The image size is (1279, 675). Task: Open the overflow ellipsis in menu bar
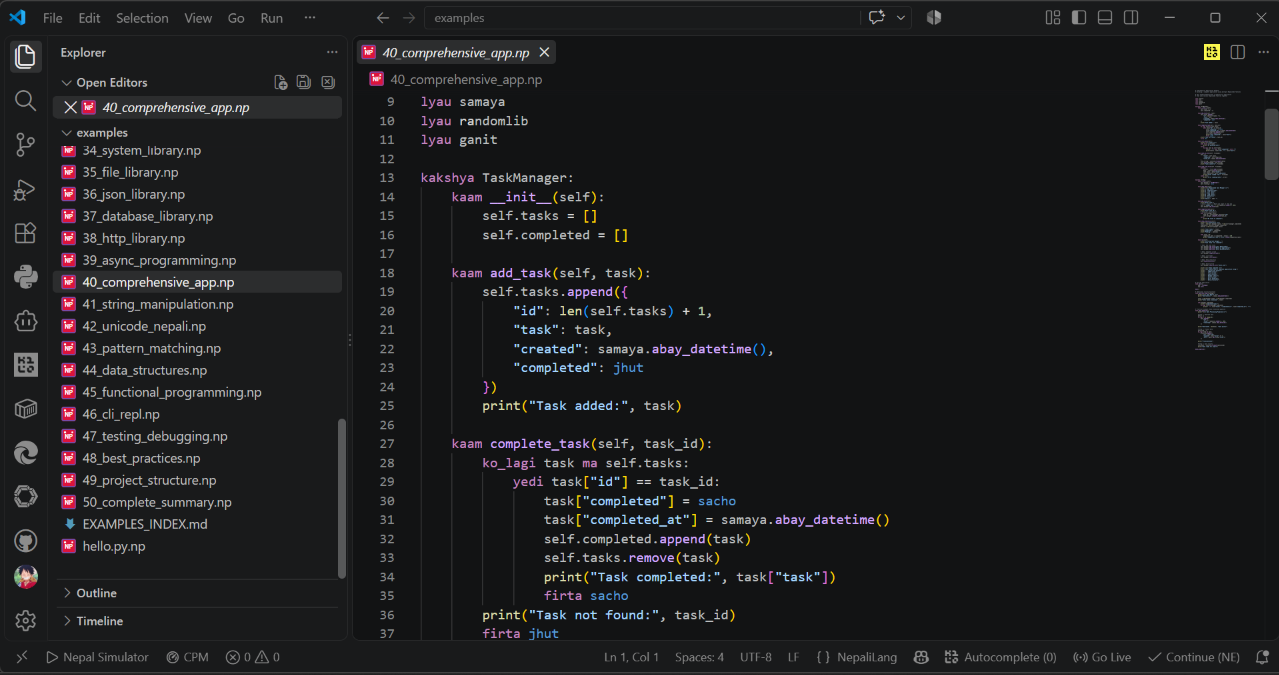click(310, 18)
